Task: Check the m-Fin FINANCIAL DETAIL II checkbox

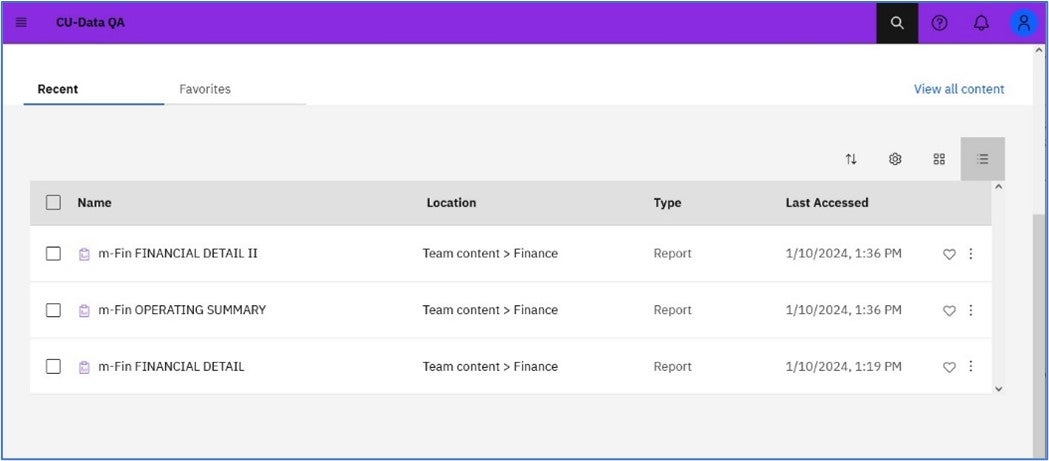Action: (x=54, y=254)
